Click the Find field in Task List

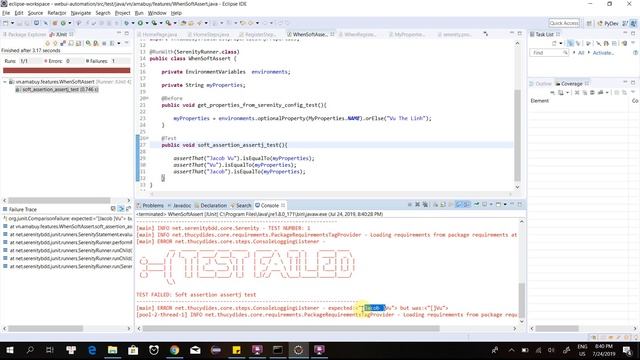pyautogui.click(x=549, y=53)
